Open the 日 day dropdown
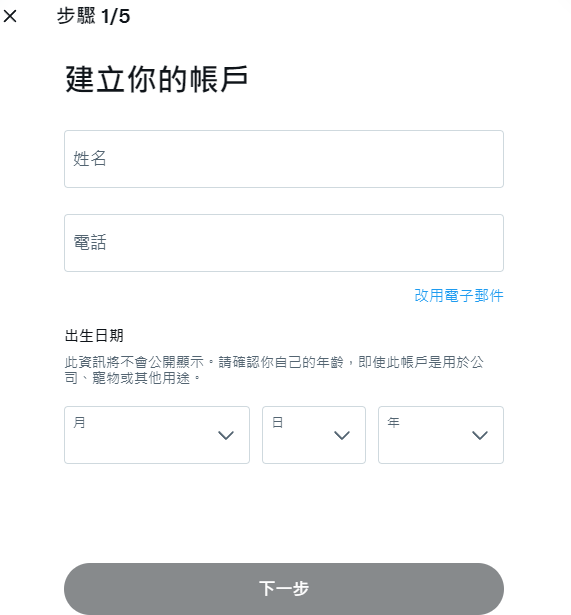Screen dimensions: 571x615 click(314, 435)
